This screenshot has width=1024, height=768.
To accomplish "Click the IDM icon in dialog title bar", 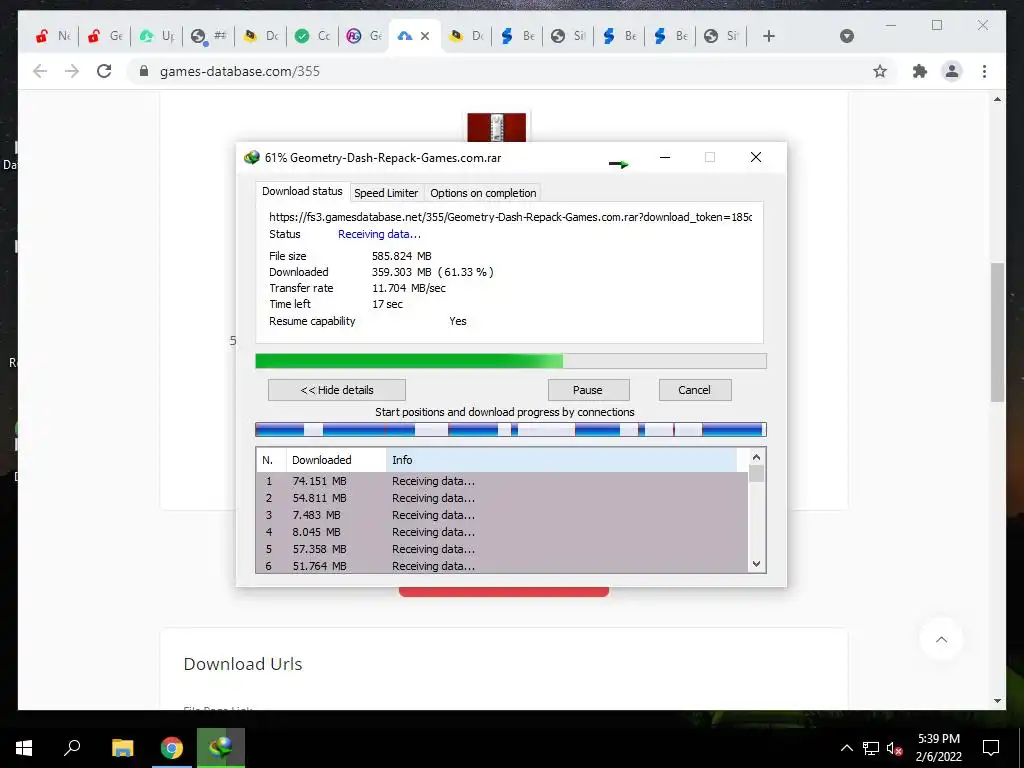I will (x=251, y=157).
